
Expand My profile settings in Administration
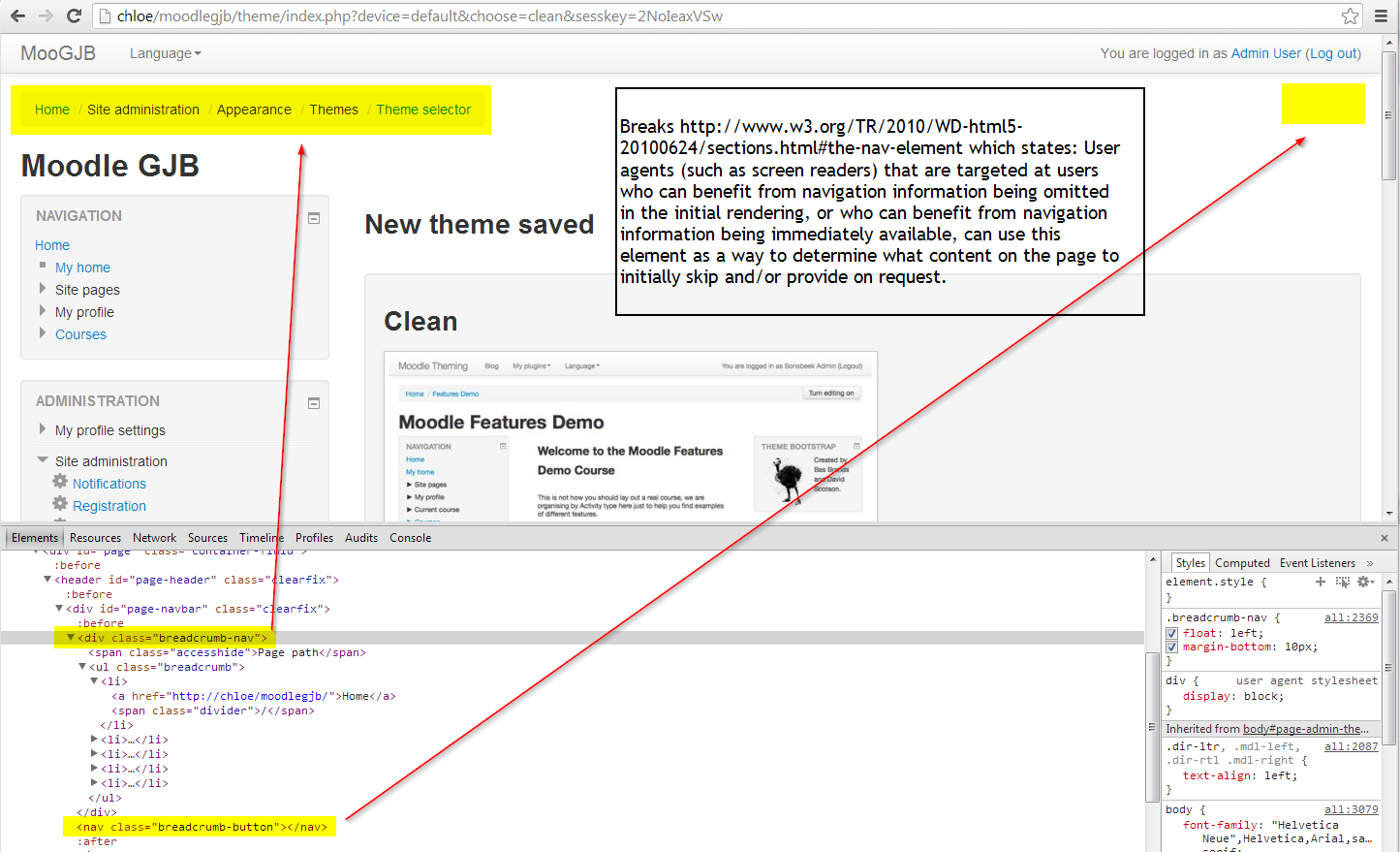coord(43,428)
